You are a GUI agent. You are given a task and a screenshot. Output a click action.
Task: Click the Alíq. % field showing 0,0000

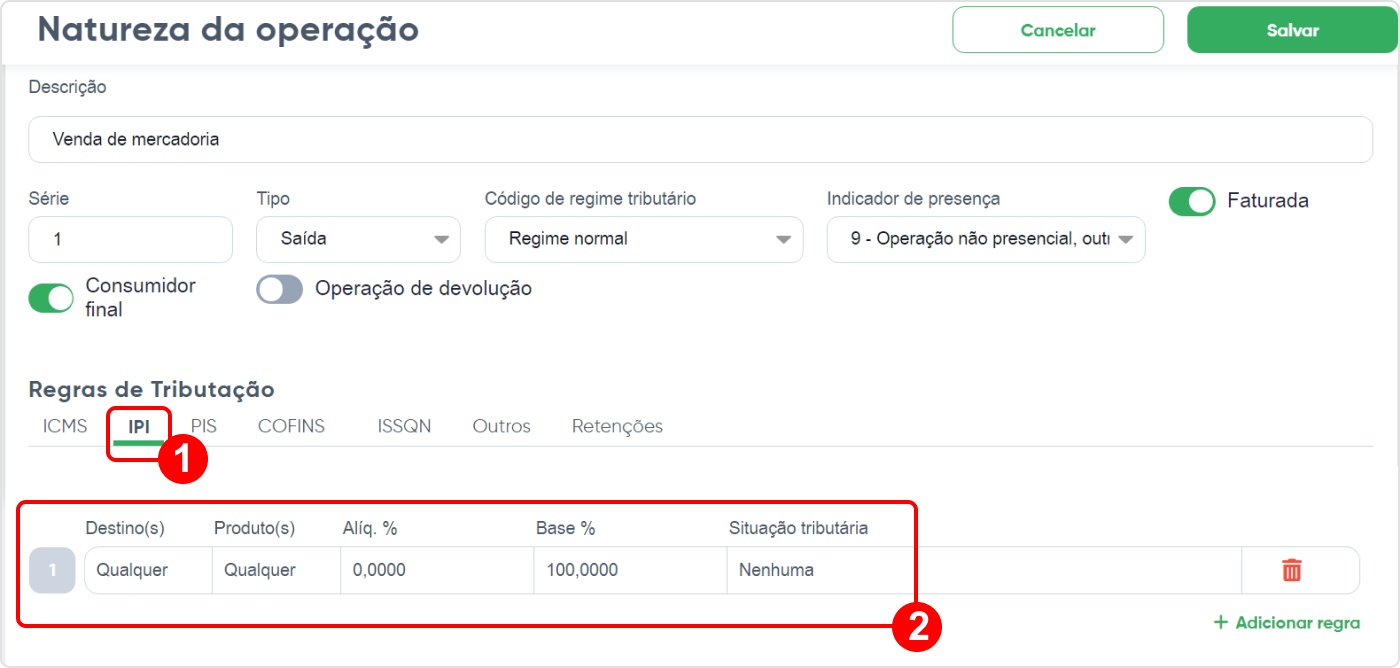tap(437, 570)
